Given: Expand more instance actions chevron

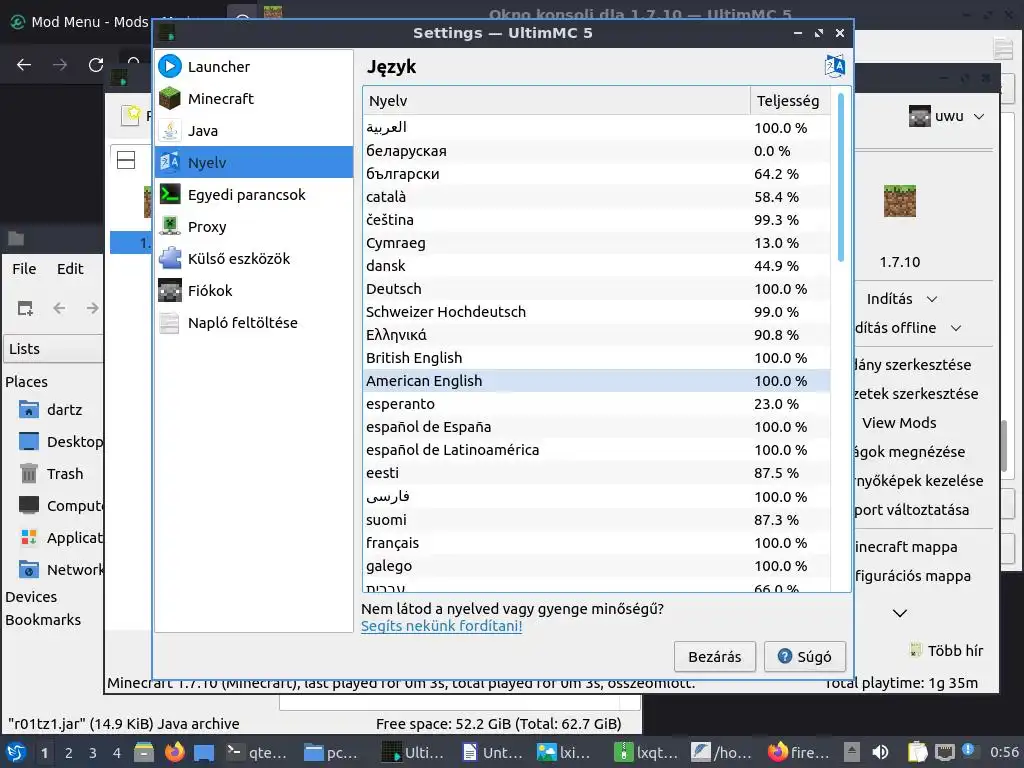Looking at the screenshot, I should click(900, 613).
